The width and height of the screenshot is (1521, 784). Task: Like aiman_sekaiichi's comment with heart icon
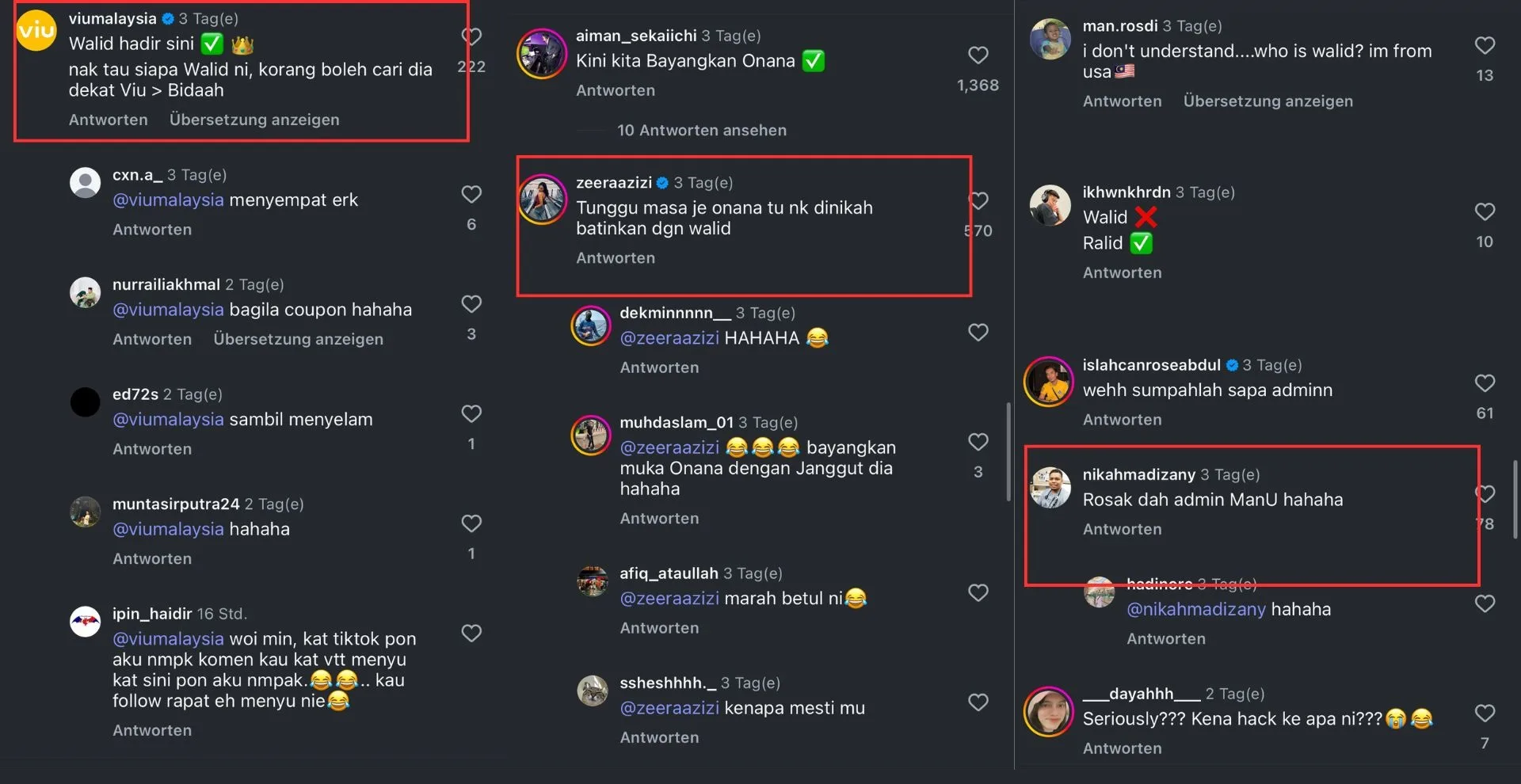(978, 55)
